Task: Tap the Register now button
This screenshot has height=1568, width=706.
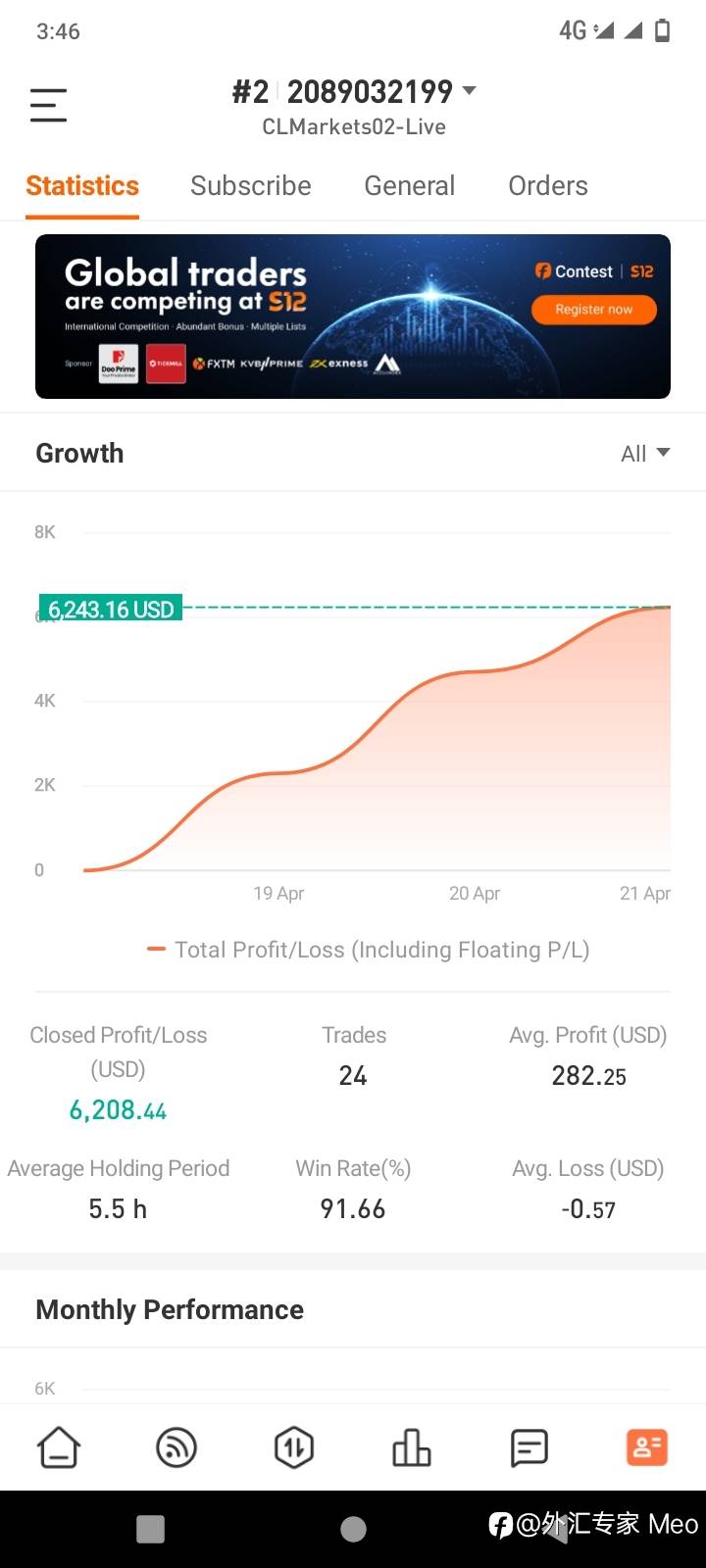Action: (593, 310)
